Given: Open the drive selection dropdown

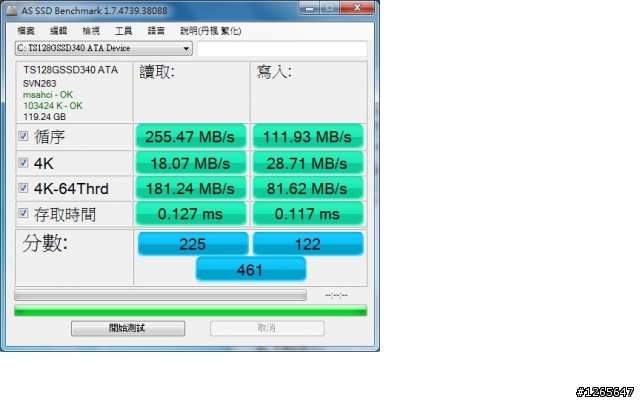Looking at the screenshot, I should click(104, 48).
